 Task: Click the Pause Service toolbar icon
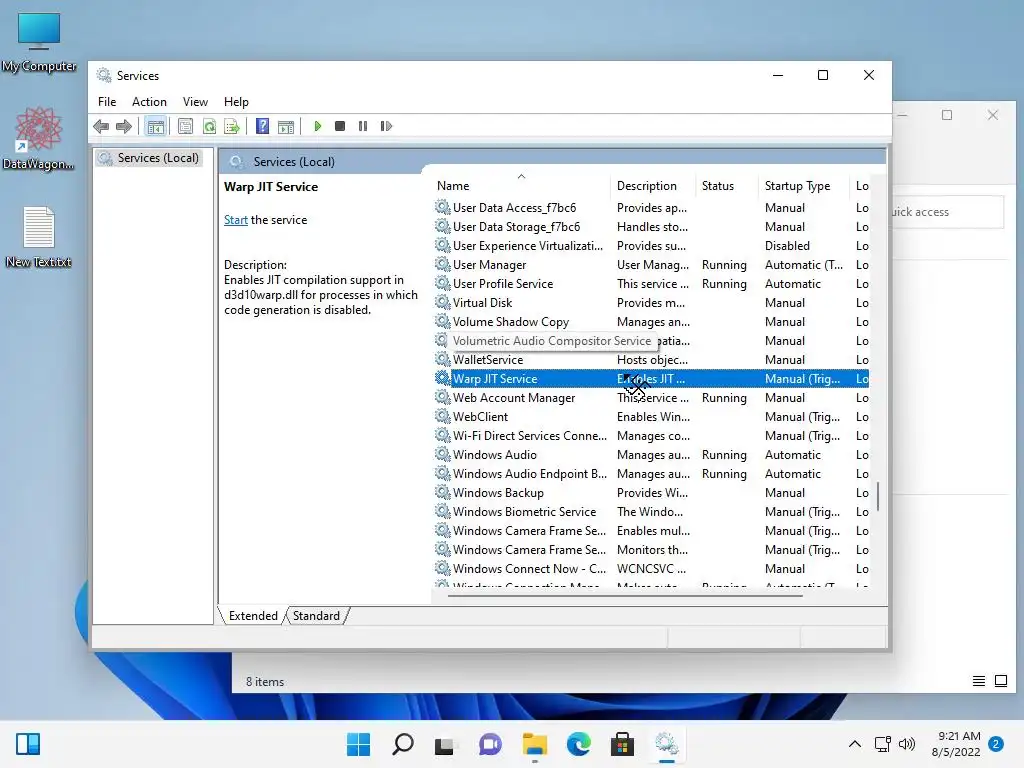pos(362,126)
